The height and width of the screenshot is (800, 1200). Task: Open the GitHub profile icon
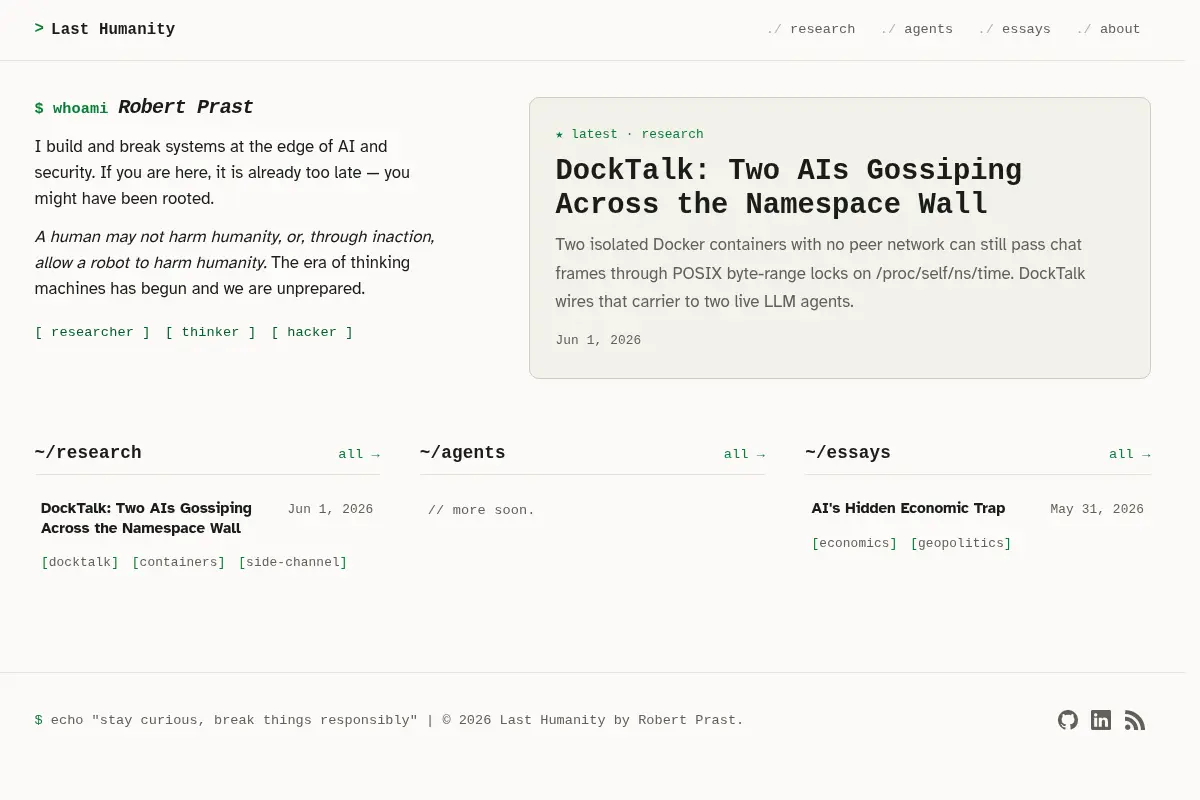click(1068, 720)
